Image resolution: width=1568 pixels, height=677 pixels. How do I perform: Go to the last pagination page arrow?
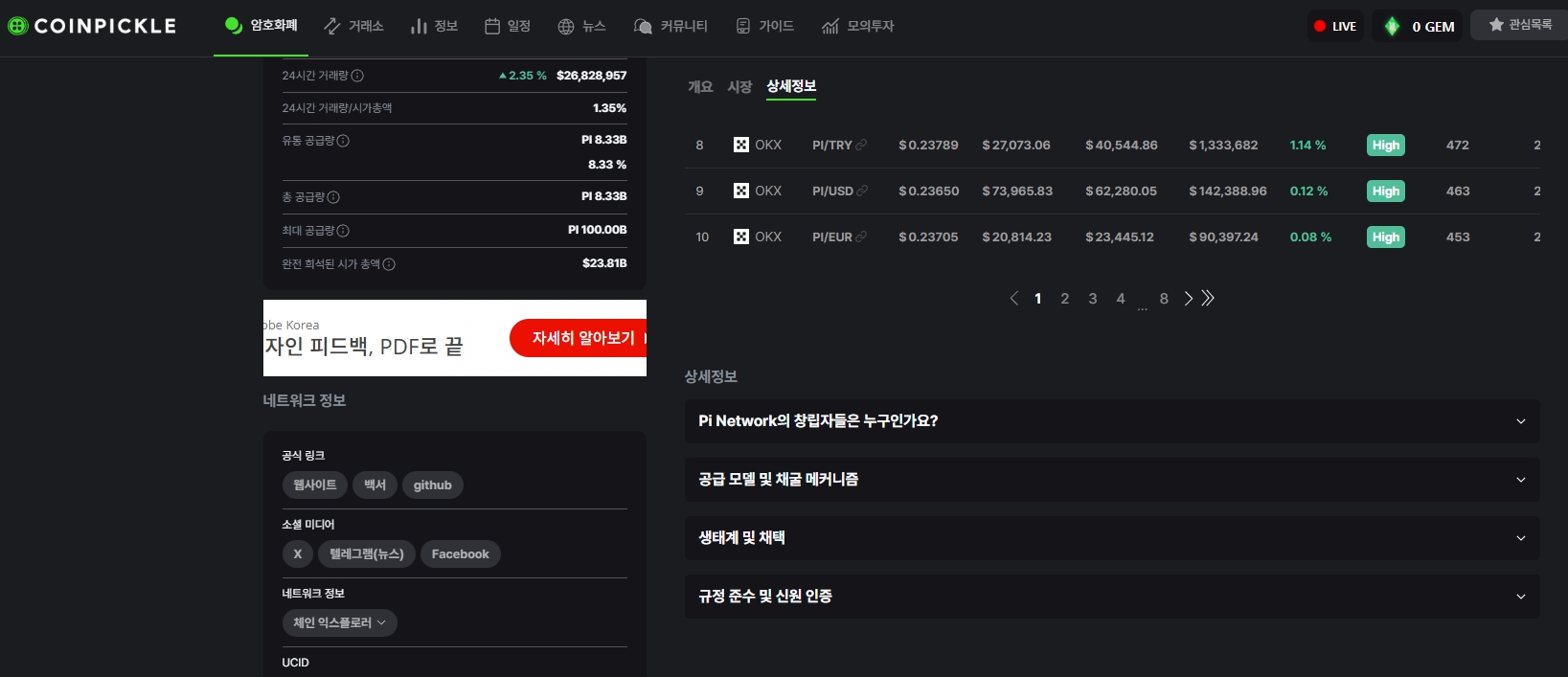coord(1208,299)
